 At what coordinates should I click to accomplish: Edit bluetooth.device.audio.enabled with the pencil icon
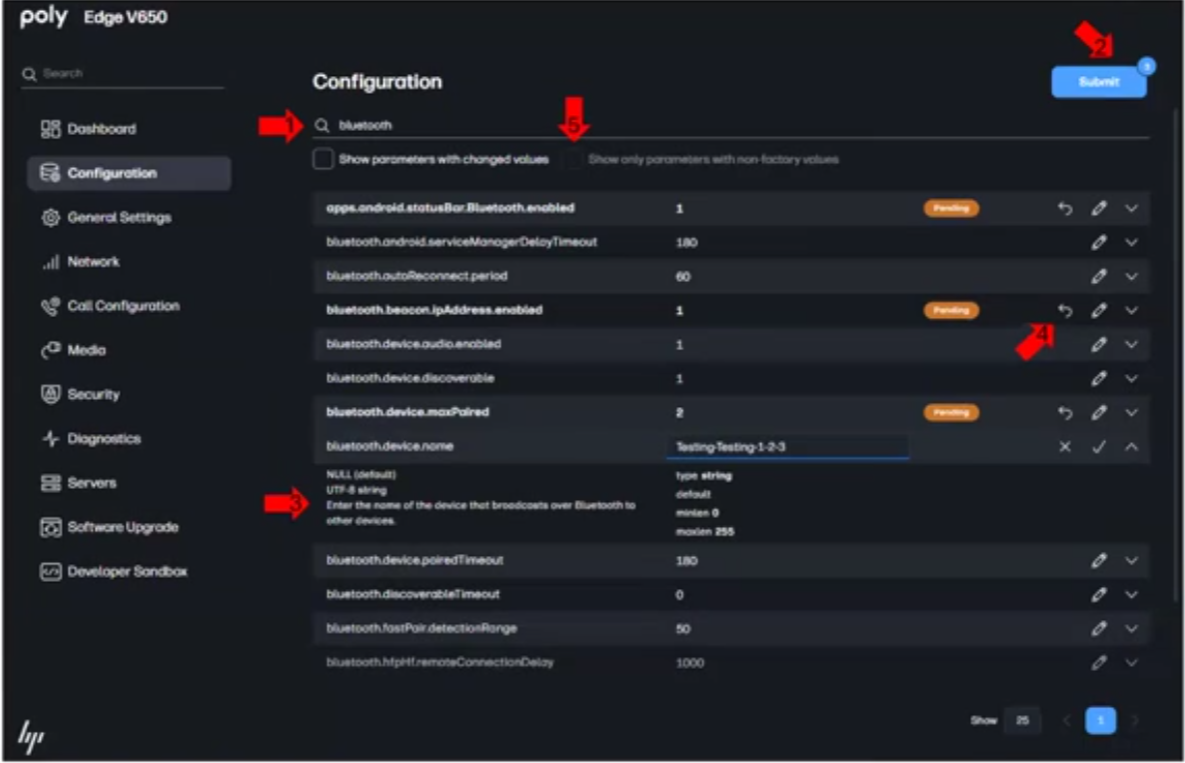(x=1099, y=344)
